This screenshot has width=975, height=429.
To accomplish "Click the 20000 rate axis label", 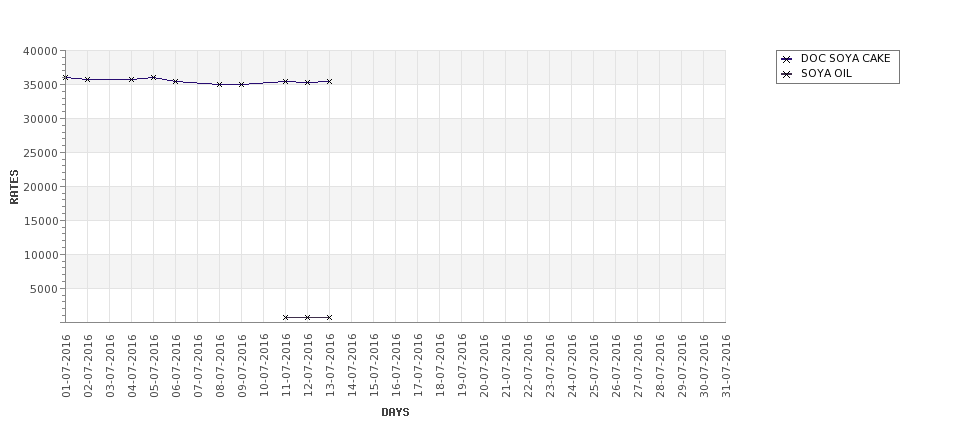I will (40, 187).
